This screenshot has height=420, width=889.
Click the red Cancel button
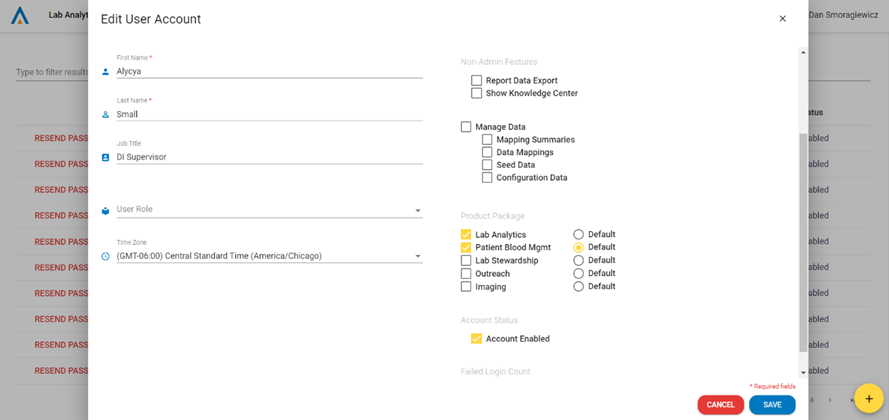tap(720, 405)
